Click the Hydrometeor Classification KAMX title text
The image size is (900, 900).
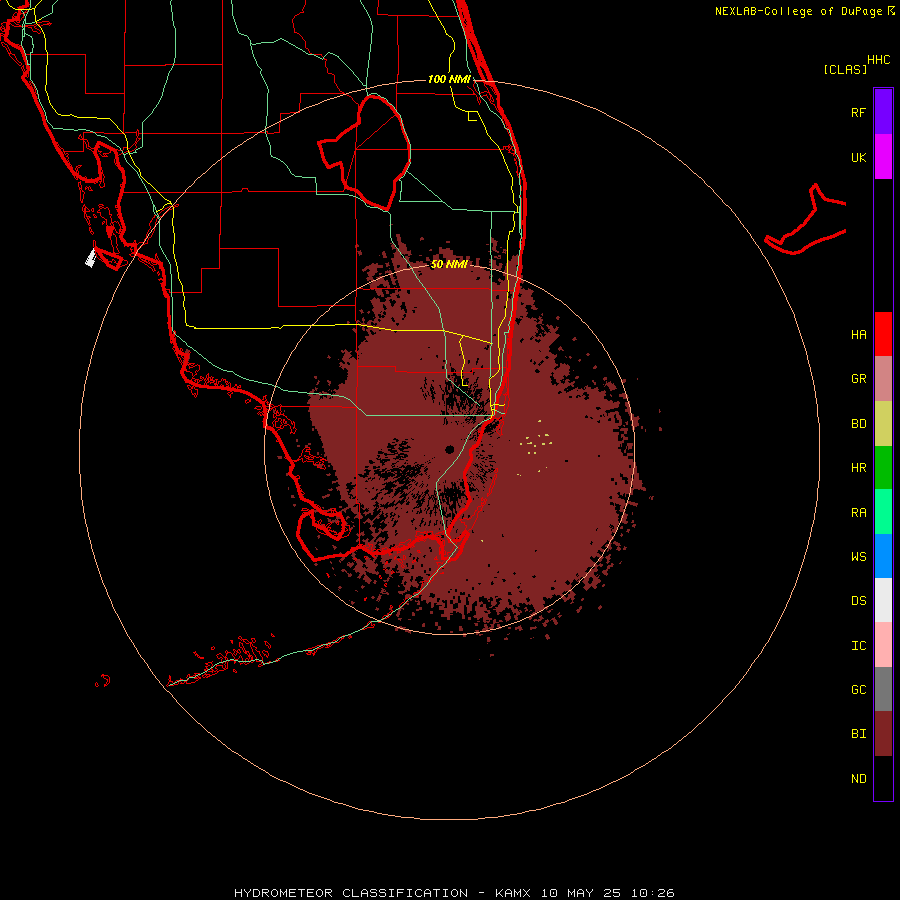tap(454, 893)
